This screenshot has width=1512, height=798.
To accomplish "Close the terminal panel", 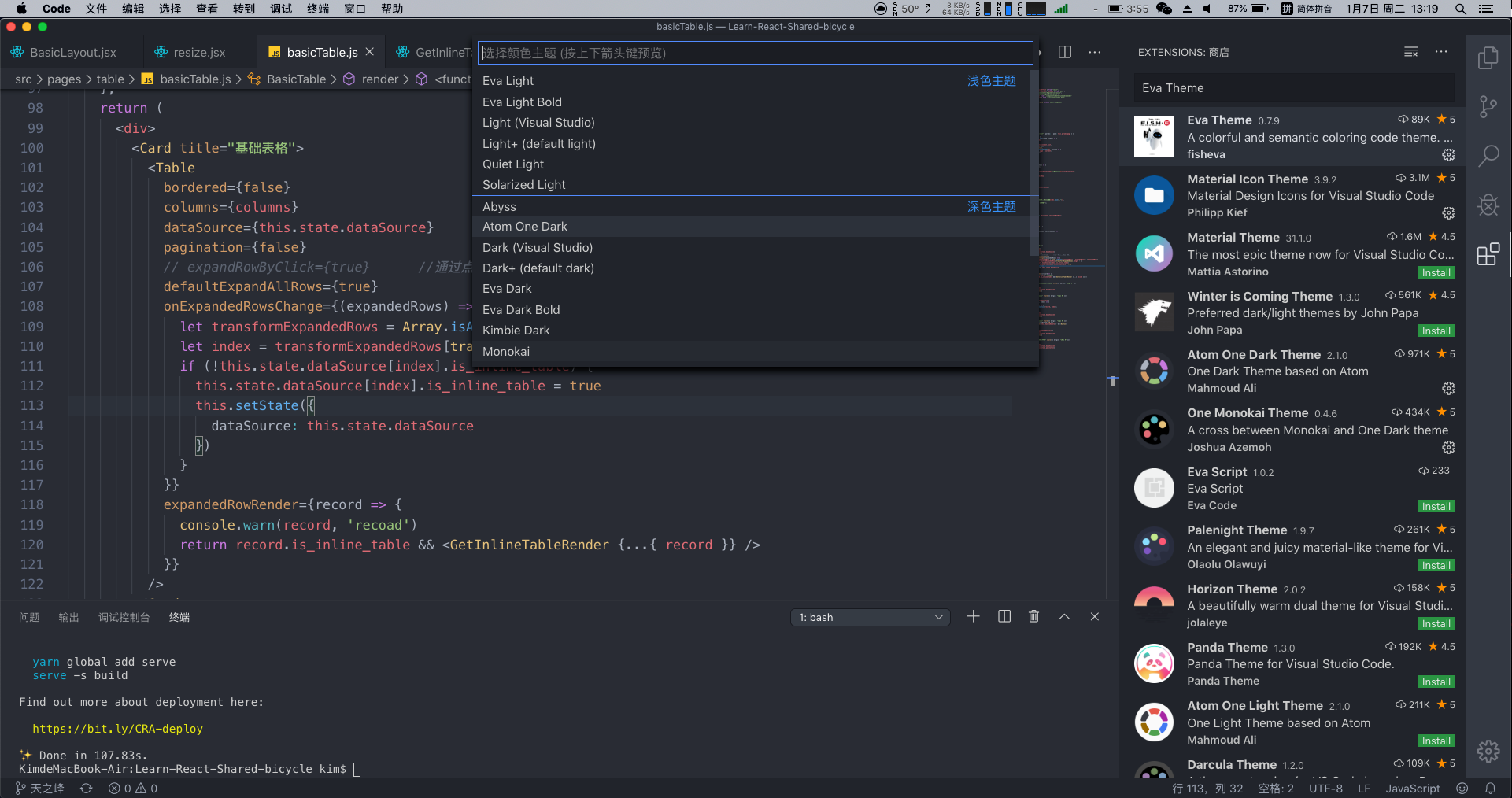I will click(x=1095, y=617).
